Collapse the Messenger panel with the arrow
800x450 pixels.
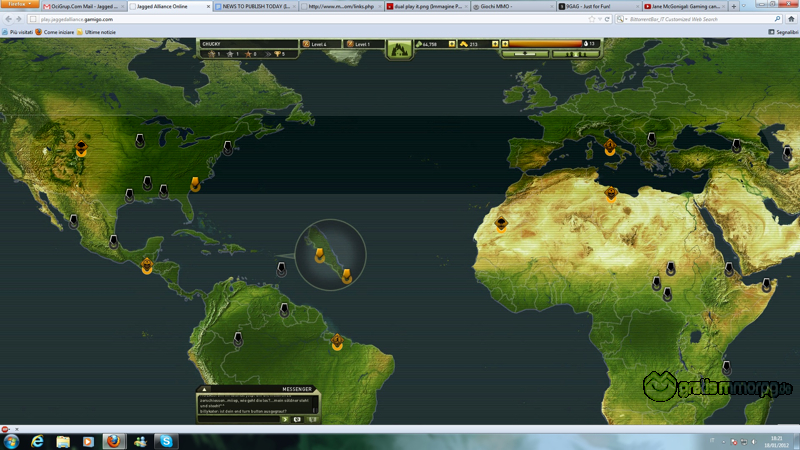[x=204, y=389]
